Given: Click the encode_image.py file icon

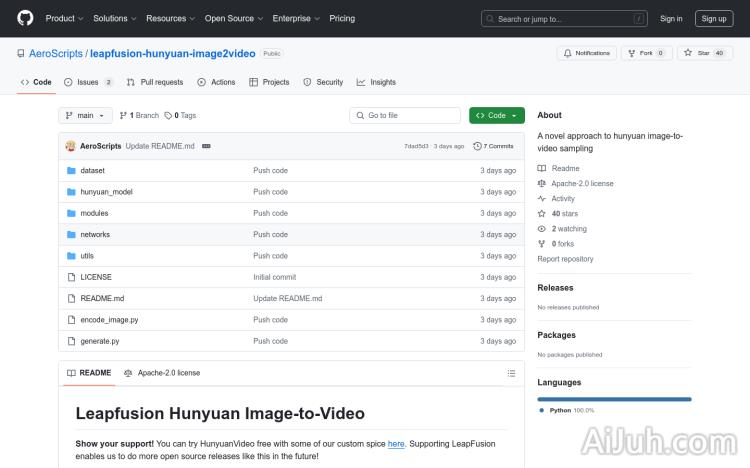Looking at the screenshot, I should click(x=71, y=320).
